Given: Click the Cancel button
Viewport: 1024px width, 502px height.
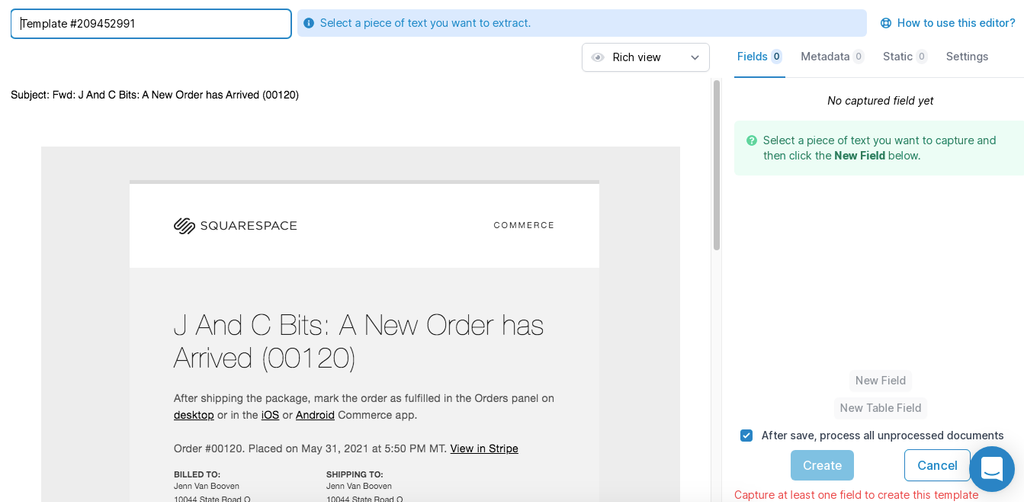Looking at the screenshot, I should [937, 465].
